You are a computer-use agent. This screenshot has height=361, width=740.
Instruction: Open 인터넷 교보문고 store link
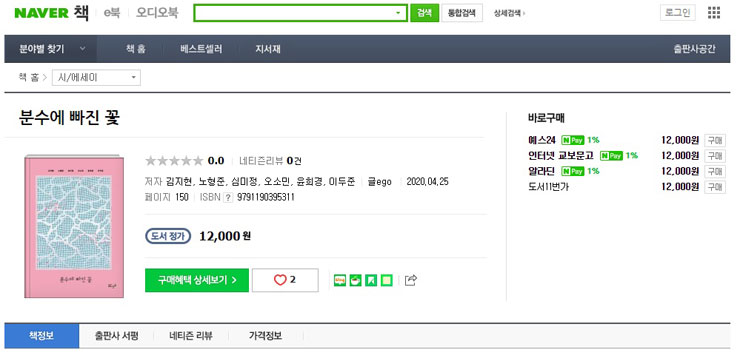click(x=561, y=156)
